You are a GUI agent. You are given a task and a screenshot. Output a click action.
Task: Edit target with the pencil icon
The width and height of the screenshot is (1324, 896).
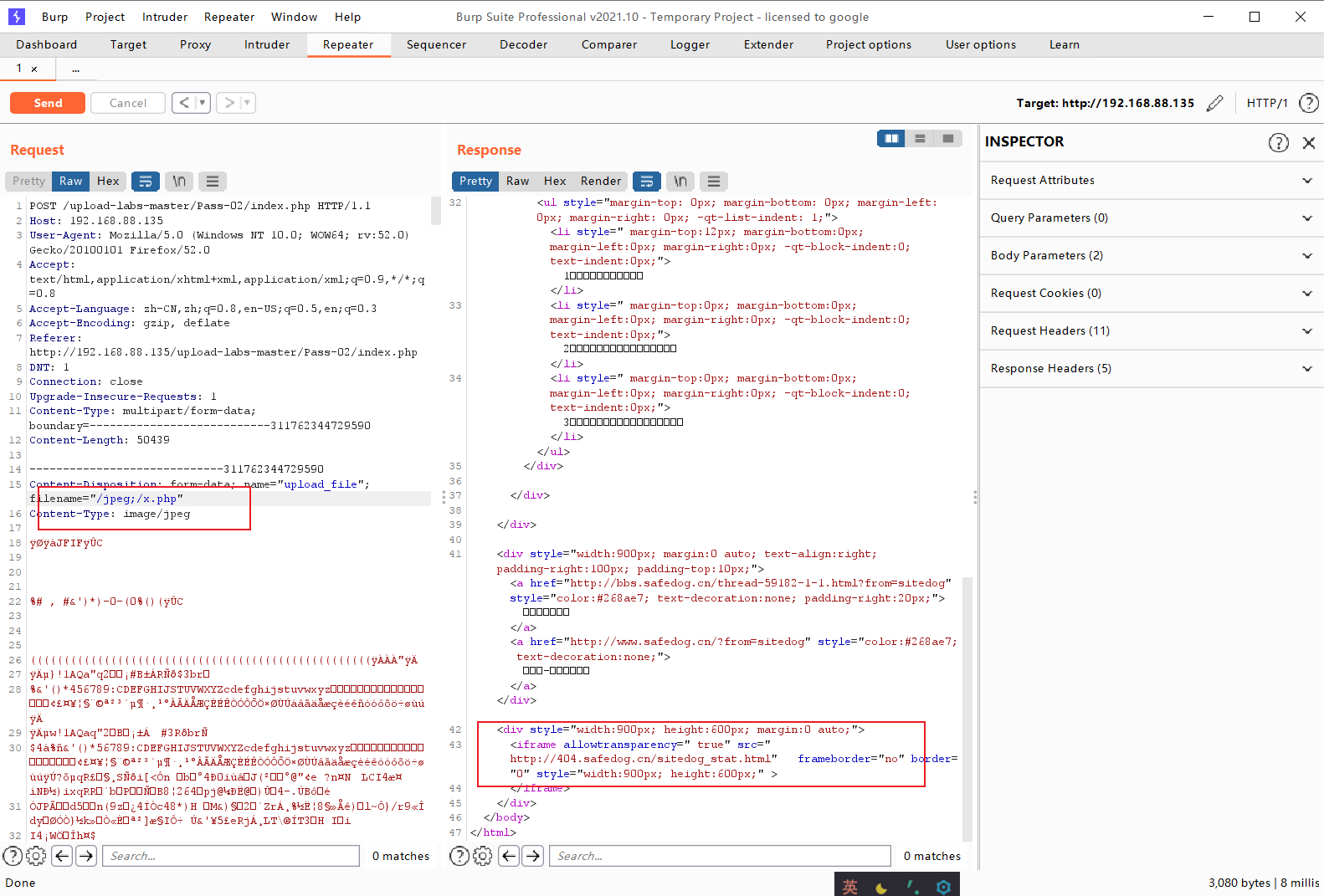[x=1214, y=103]
